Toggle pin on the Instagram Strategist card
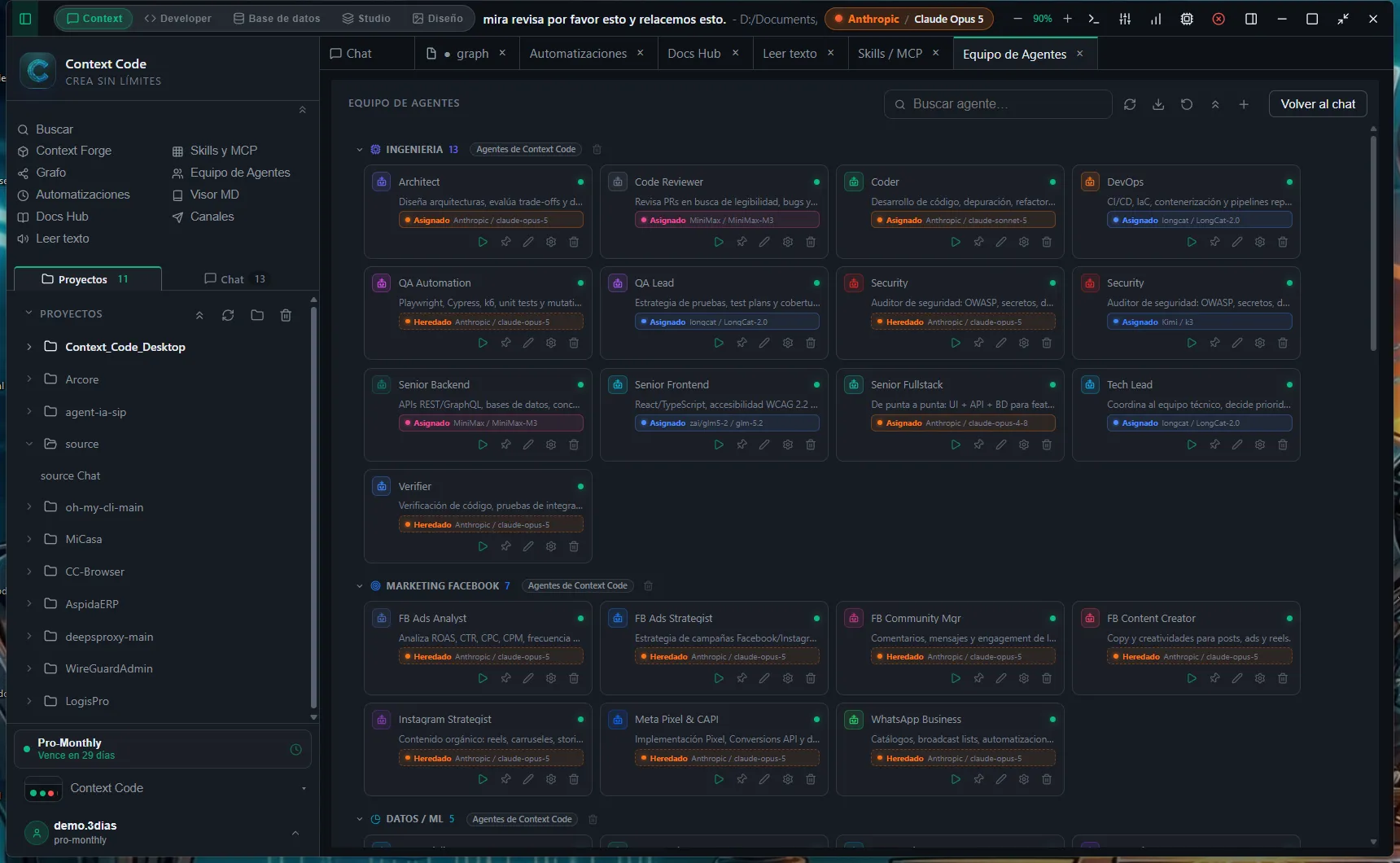This screenshot has width=1400, height=863. (505, 779)
